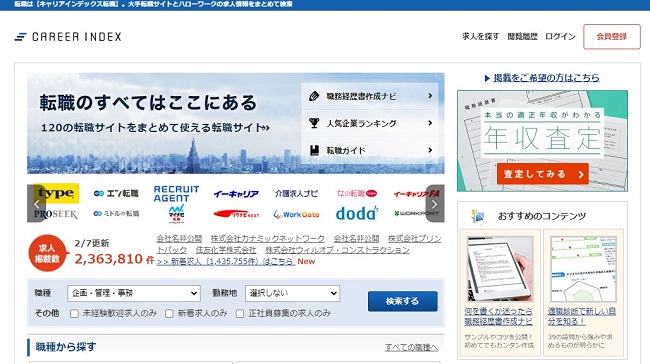This screenshot has height=364, width=650.
Task: Open the 職種 dropdown showing 企画・管理・事務
Action: tap(134, 293)
